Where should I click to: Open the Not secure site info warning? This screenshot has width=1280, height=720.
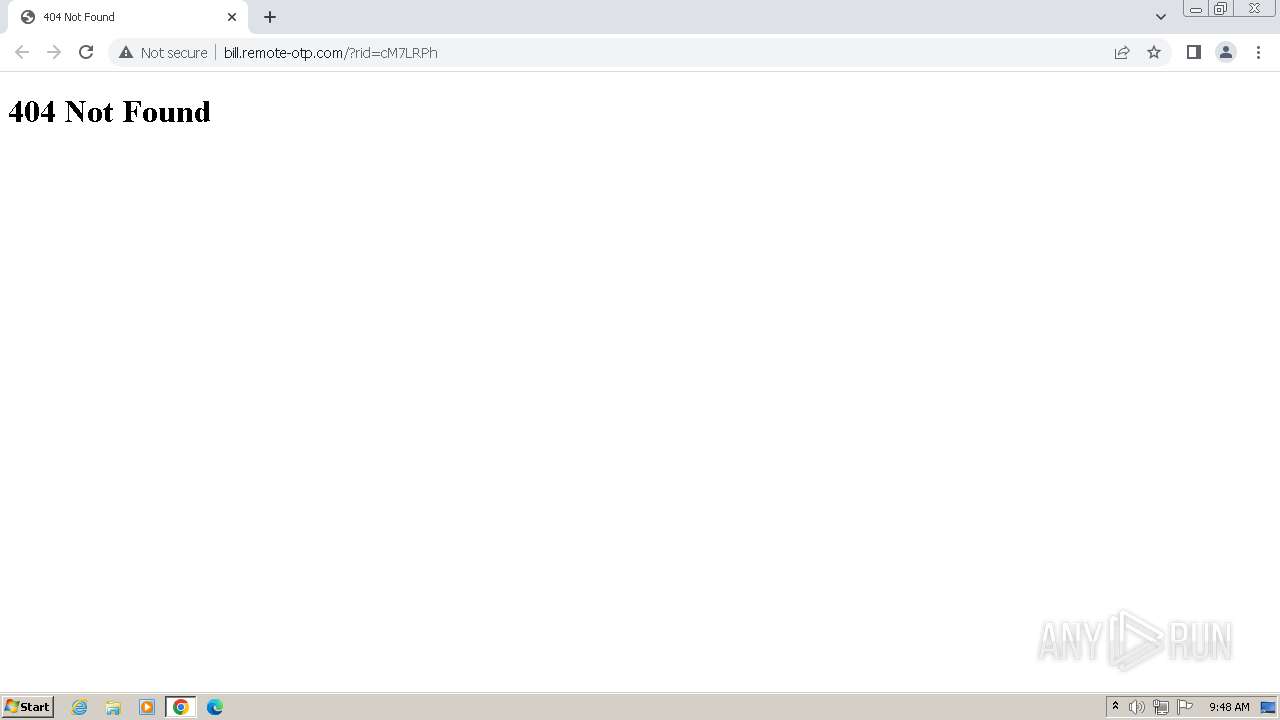tap(163, 52)
